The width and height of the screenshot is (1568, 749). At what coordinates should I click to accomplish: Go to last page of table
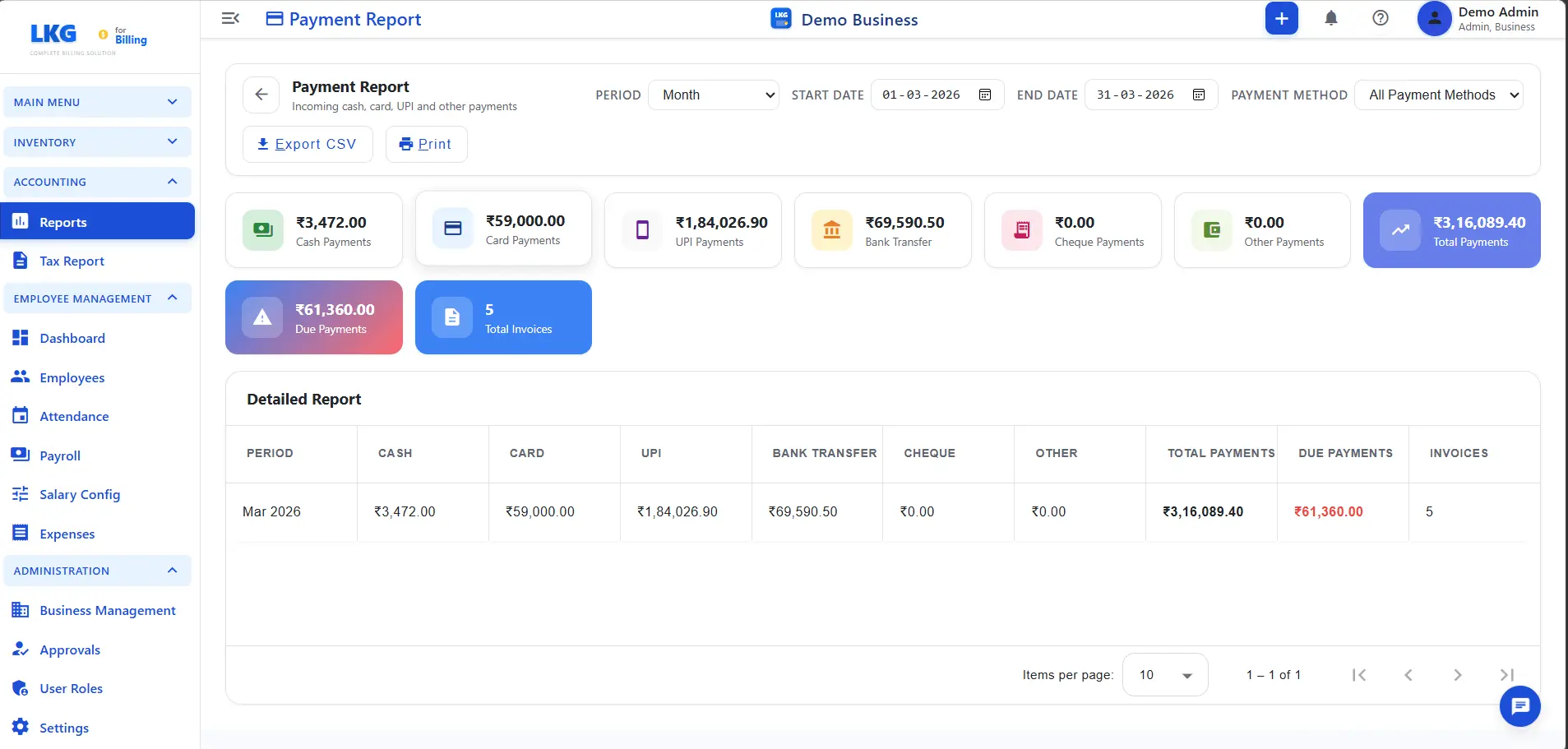(x=1506, y=675)
